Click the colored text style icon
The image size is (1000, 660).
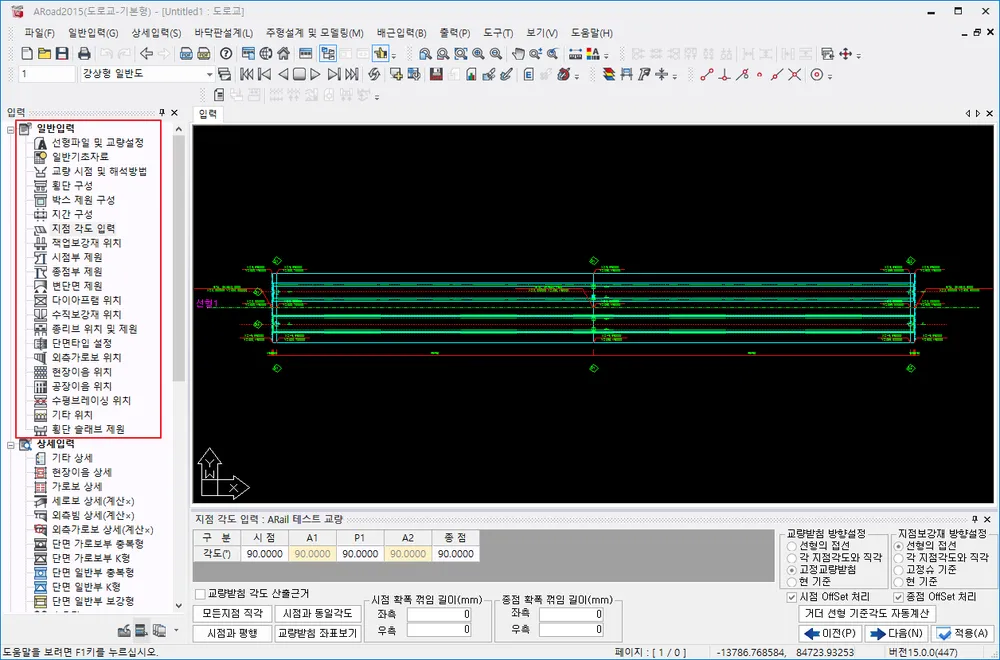[593, 54]
